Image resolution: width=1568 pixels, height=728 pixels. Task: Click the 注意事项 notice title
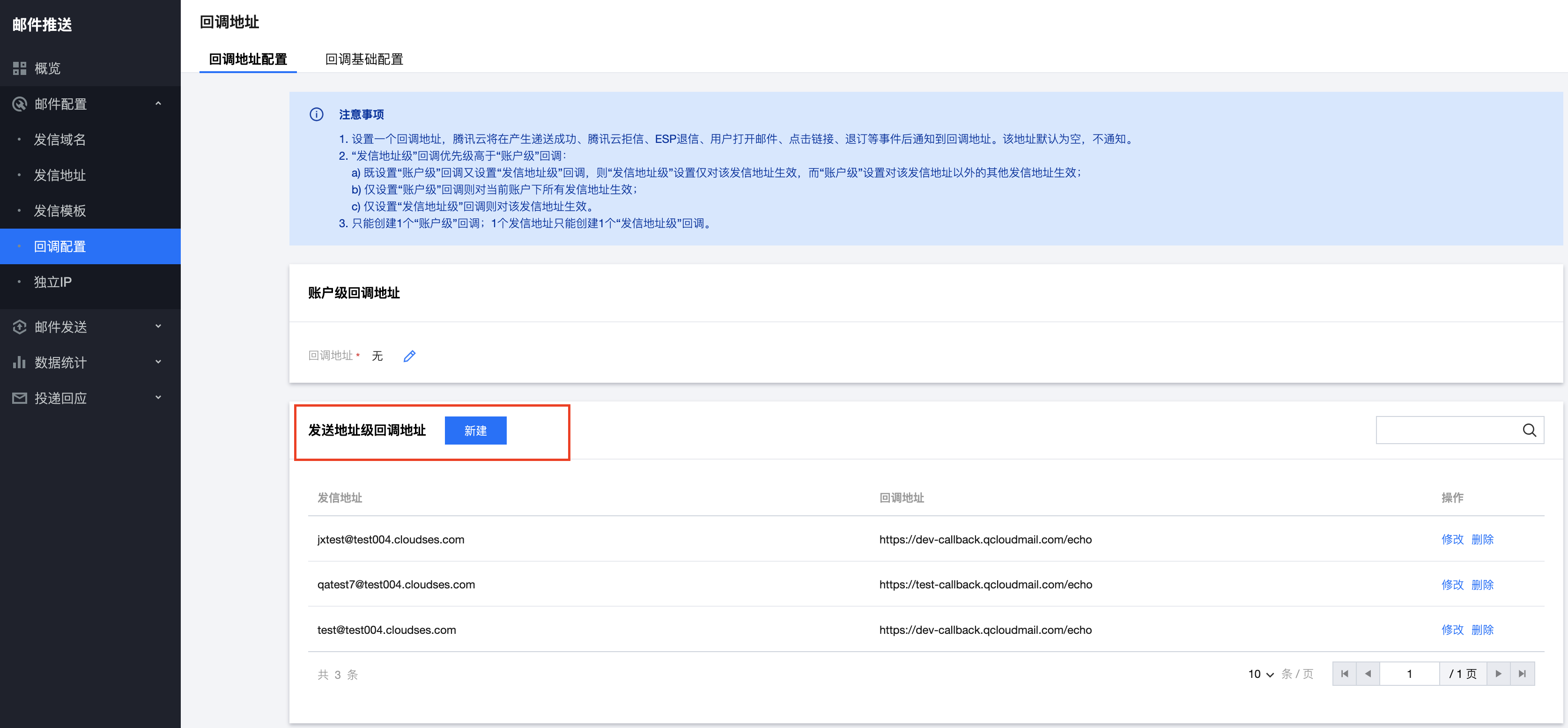361,114
